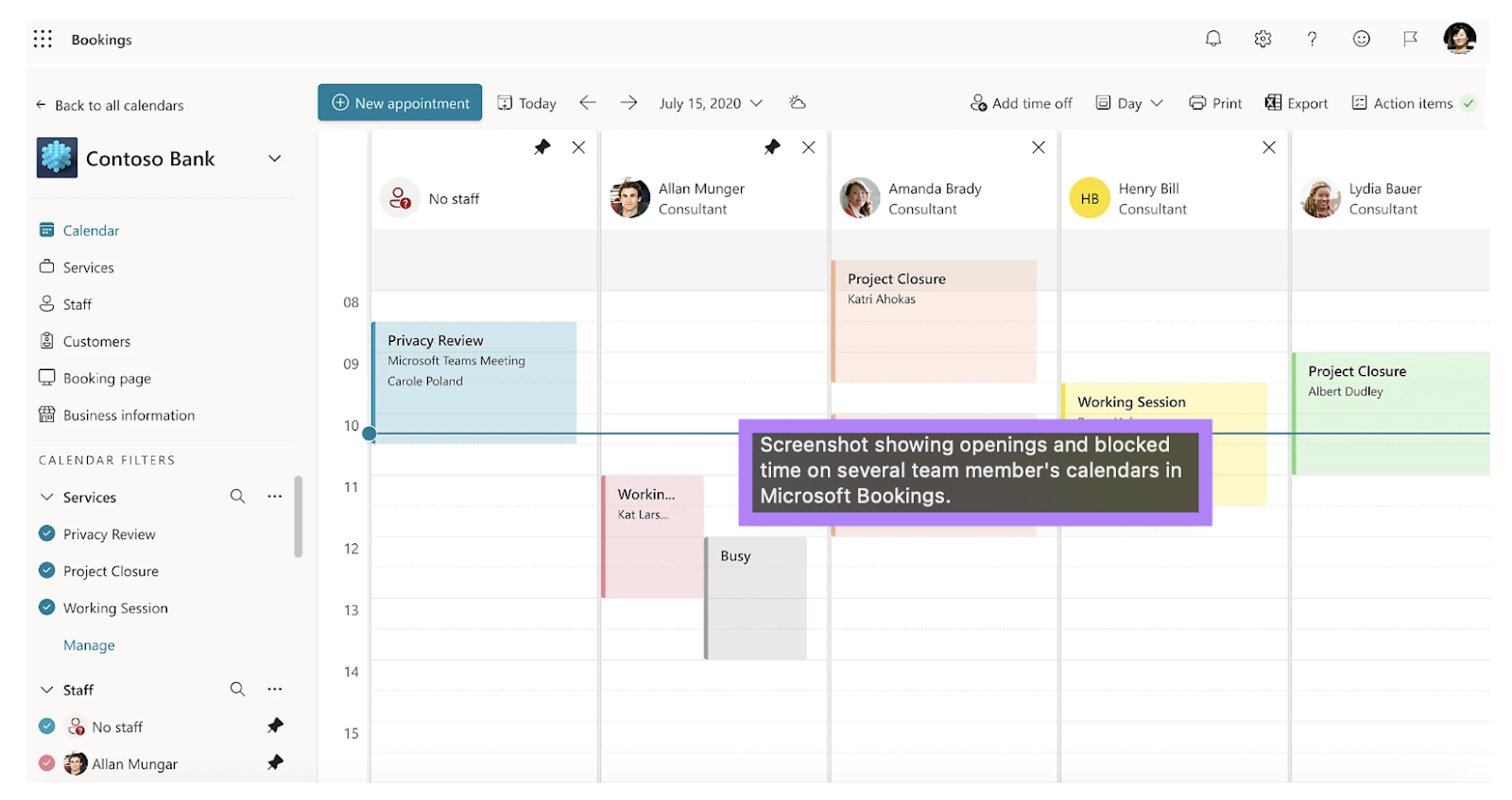
Task: Click the weather icon beside the date
Action: pyautogui.click(x=798, y=103)
